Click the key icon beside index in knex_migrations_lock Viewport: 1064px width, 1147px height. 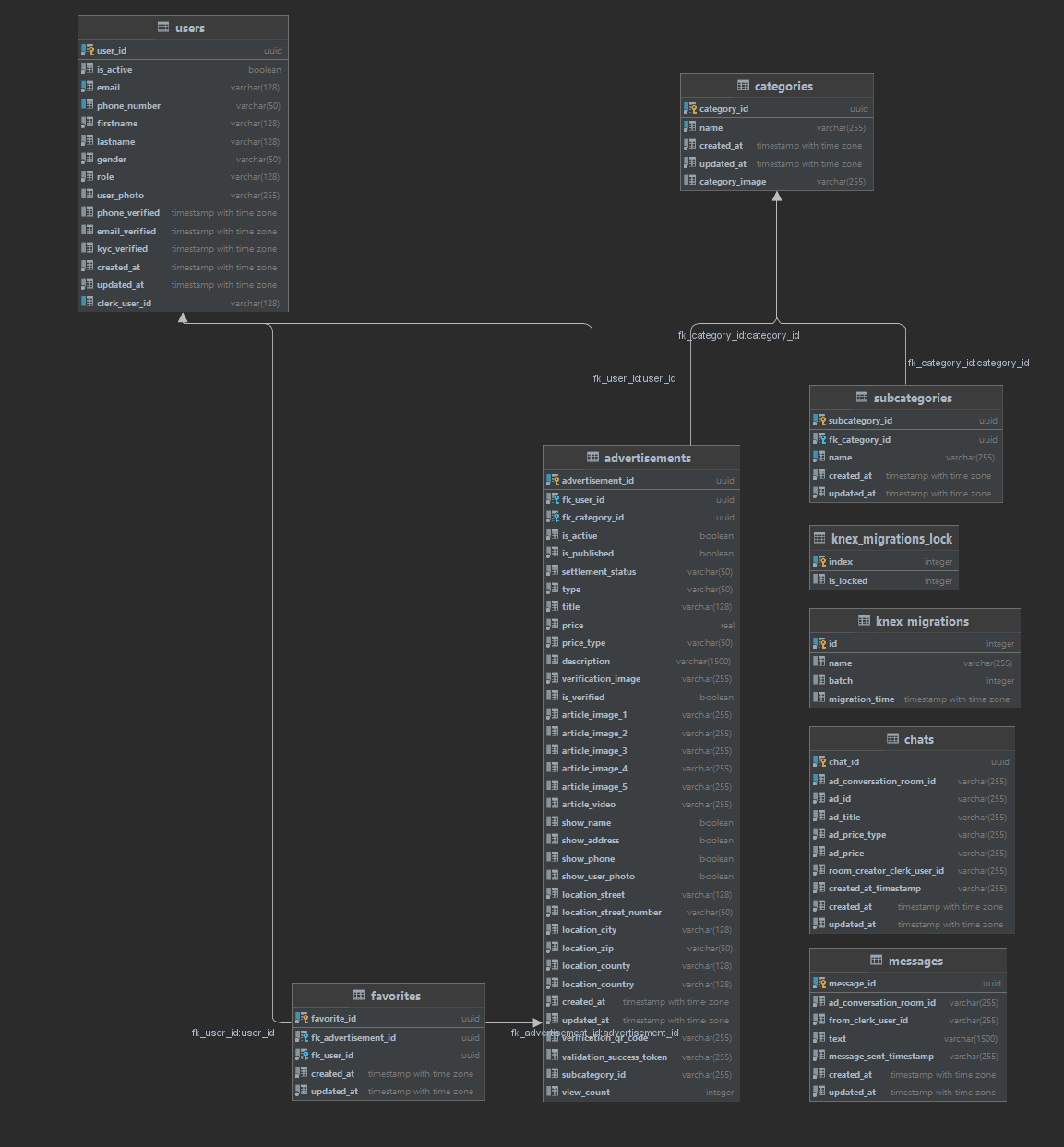(x=820, y=561)
